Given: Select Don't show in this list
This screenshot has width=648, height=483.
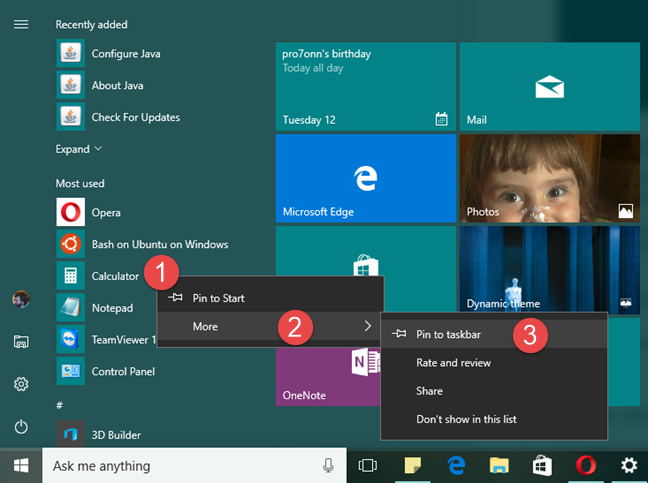Looking at the screenshot, I should coord(494,419).
